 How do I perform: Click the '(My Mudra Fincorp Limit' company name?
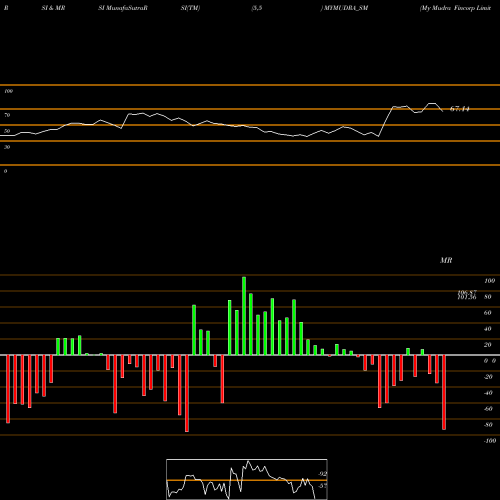pyautogui.click(x=455, y=8)
